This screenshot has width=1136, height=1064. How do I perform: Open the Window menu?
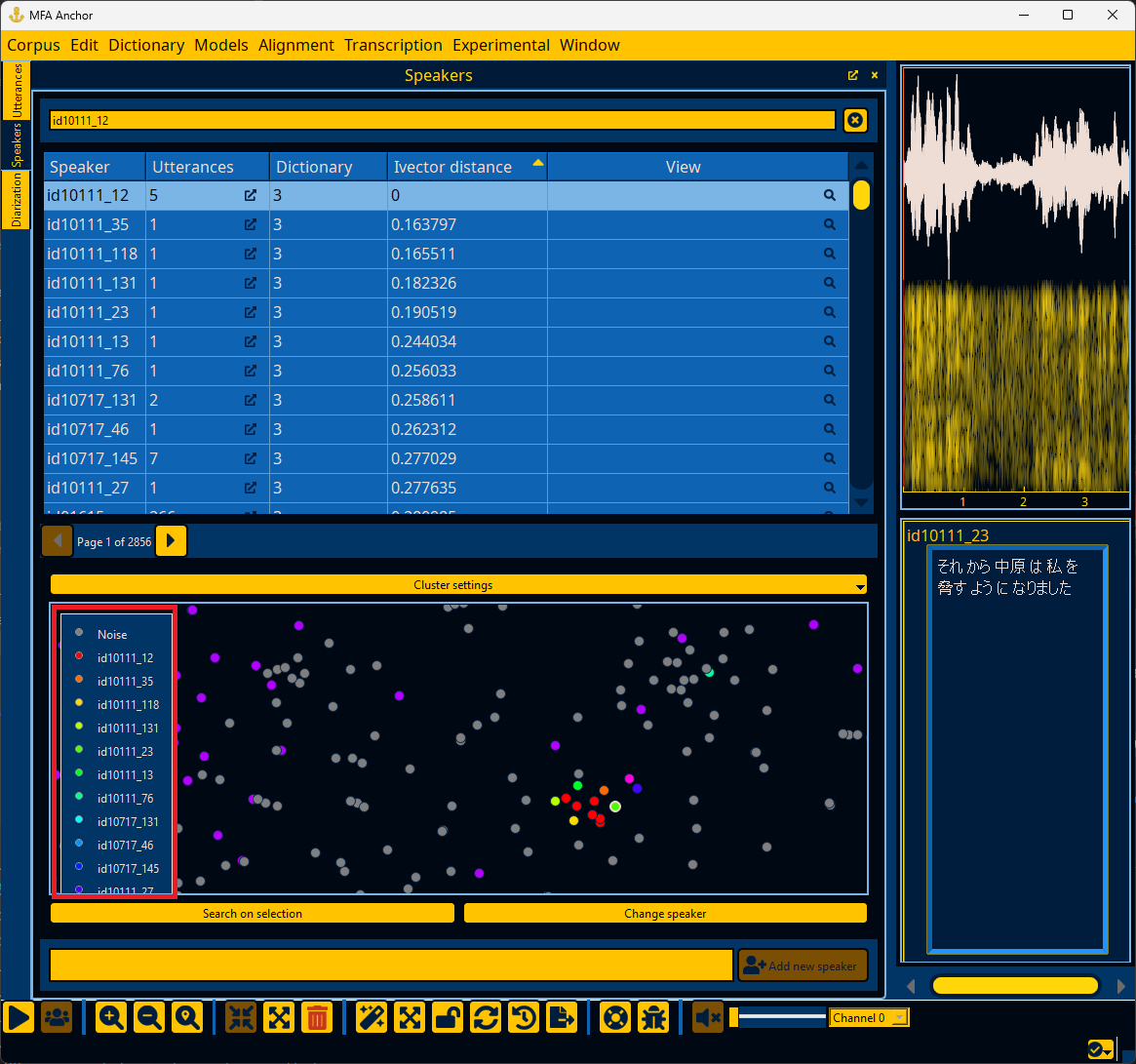590,45
